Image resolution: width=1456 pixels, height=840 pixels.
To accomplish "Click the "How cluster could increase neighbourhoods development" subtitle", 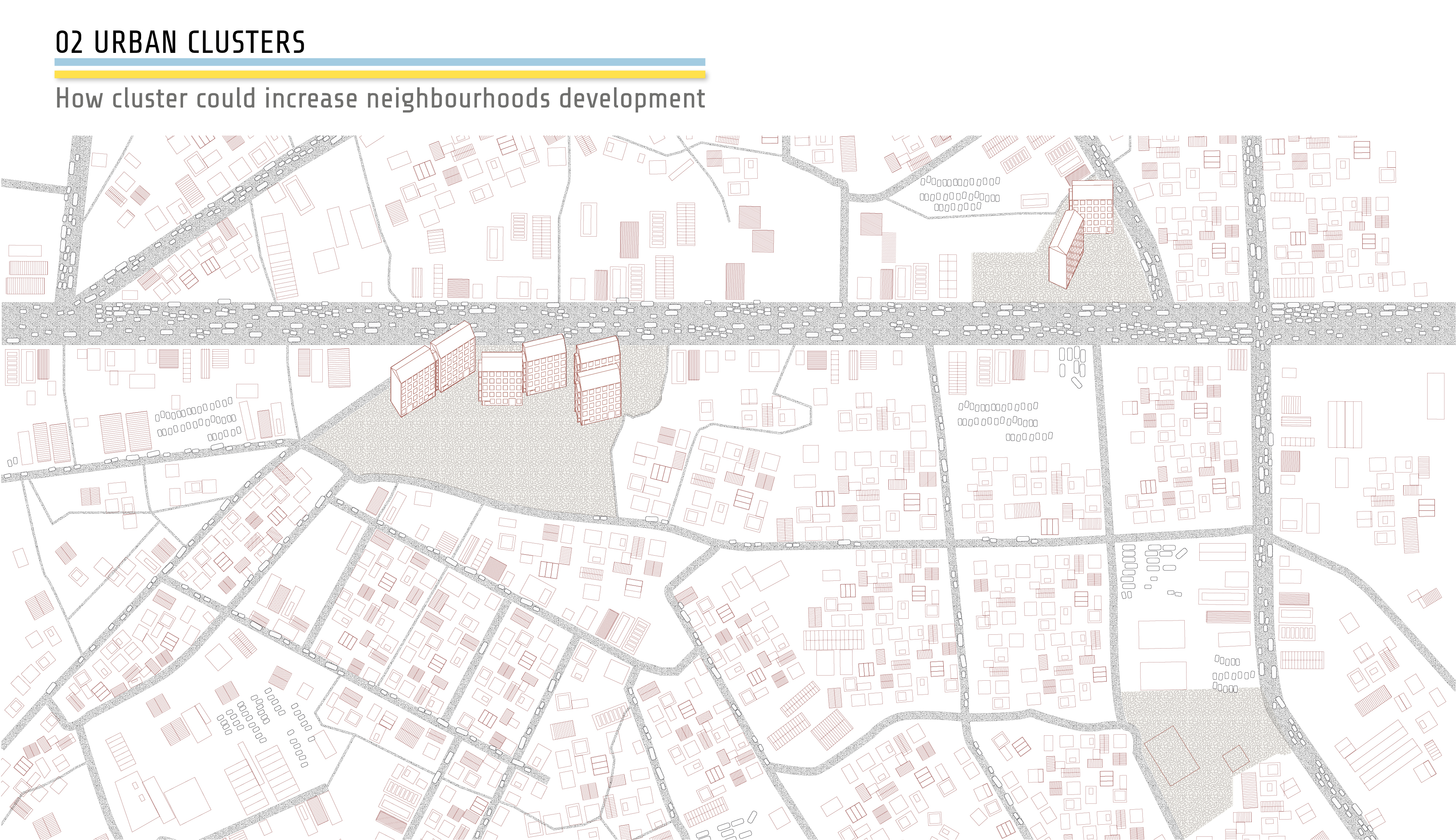I will [380, 98].
